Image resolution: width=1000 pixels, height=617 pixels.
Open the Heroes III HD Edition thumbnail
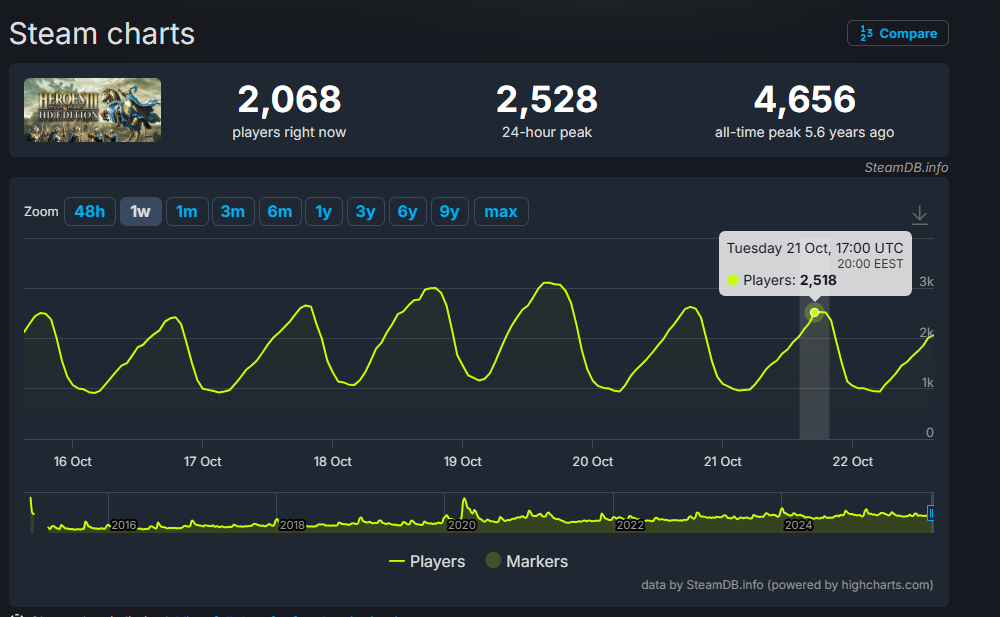tap(92, 110)
